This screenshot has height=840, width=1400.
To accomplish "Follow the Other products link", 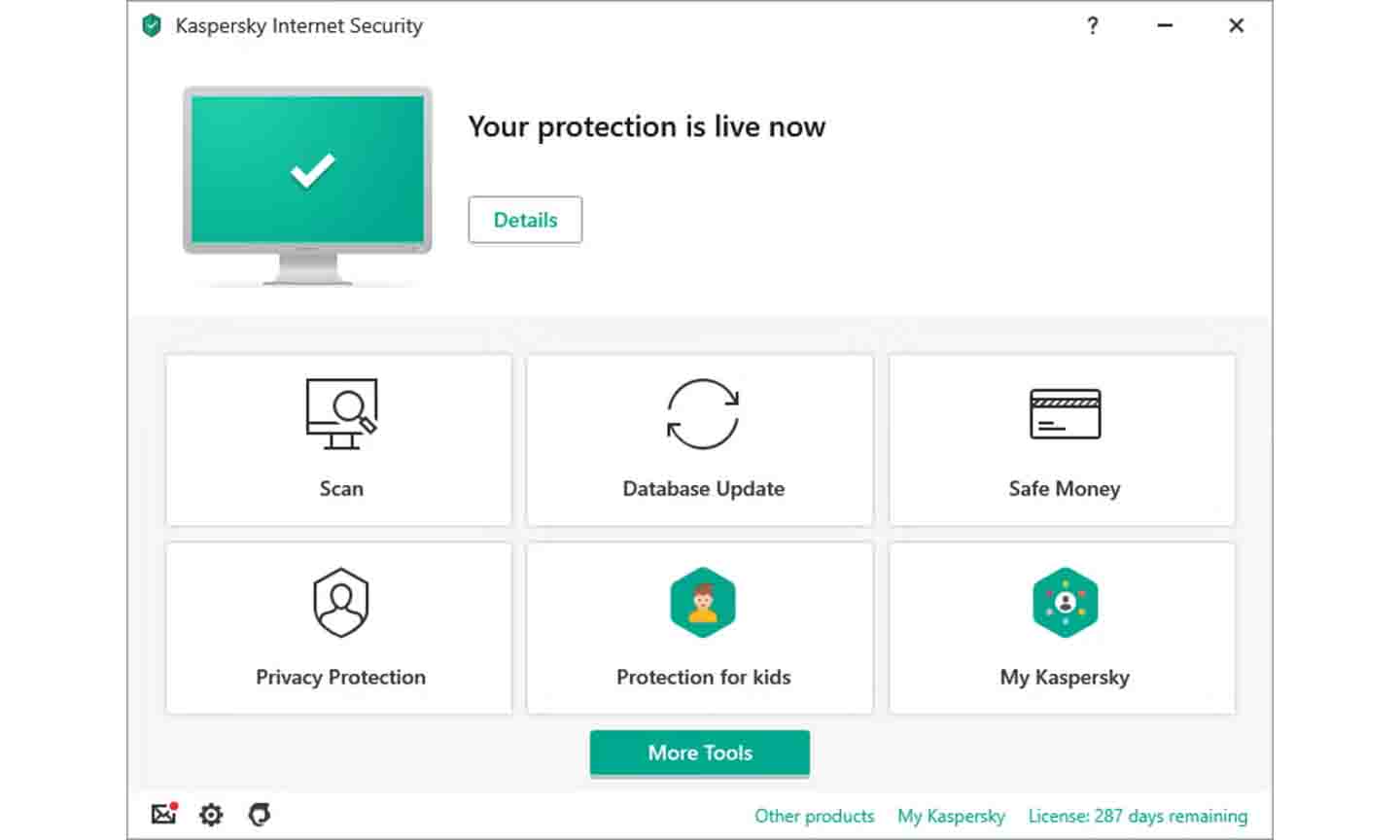I will tap(815, 816).
